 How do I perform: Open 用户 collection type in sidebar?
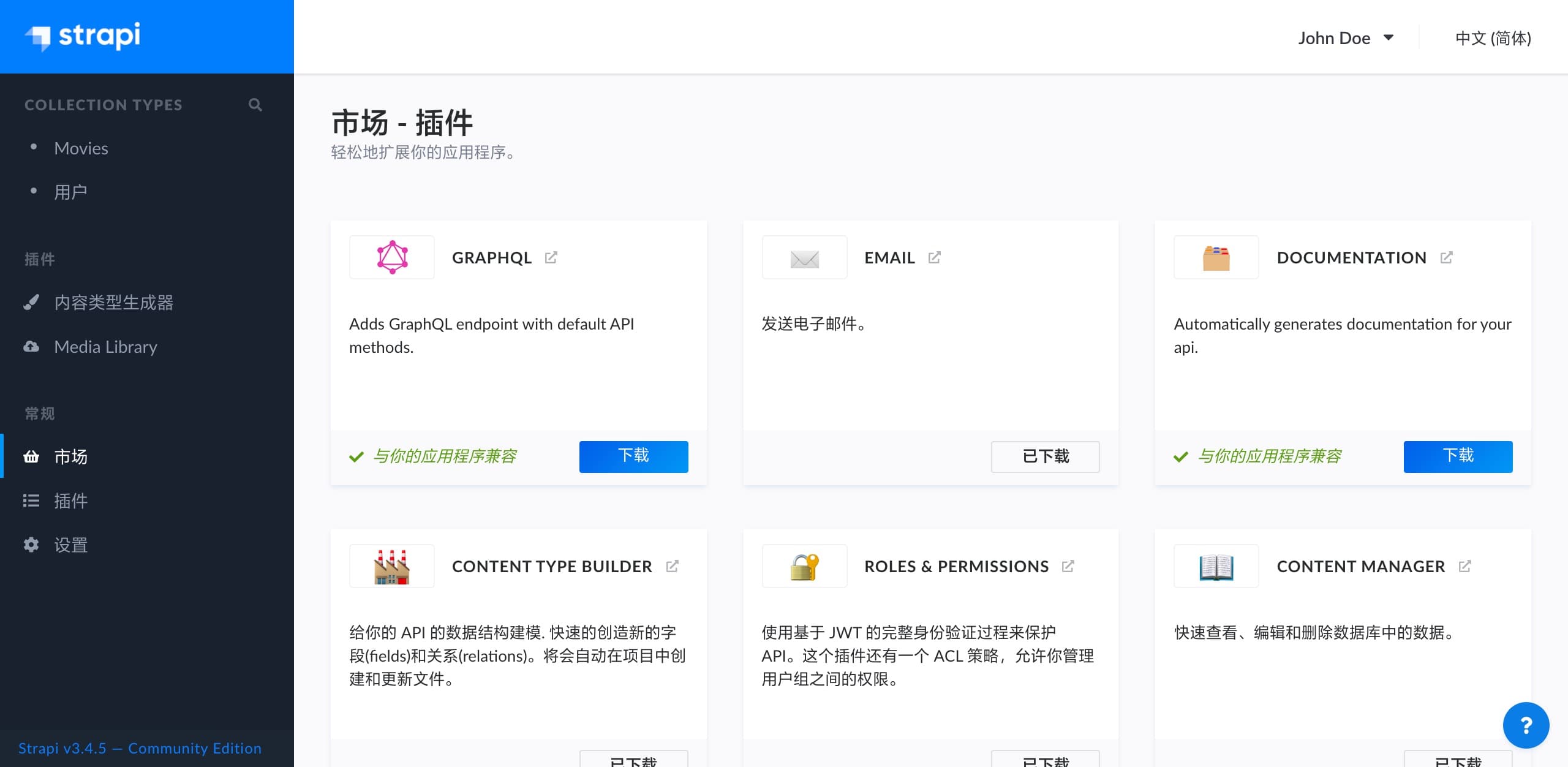click(x=70, y=192)
